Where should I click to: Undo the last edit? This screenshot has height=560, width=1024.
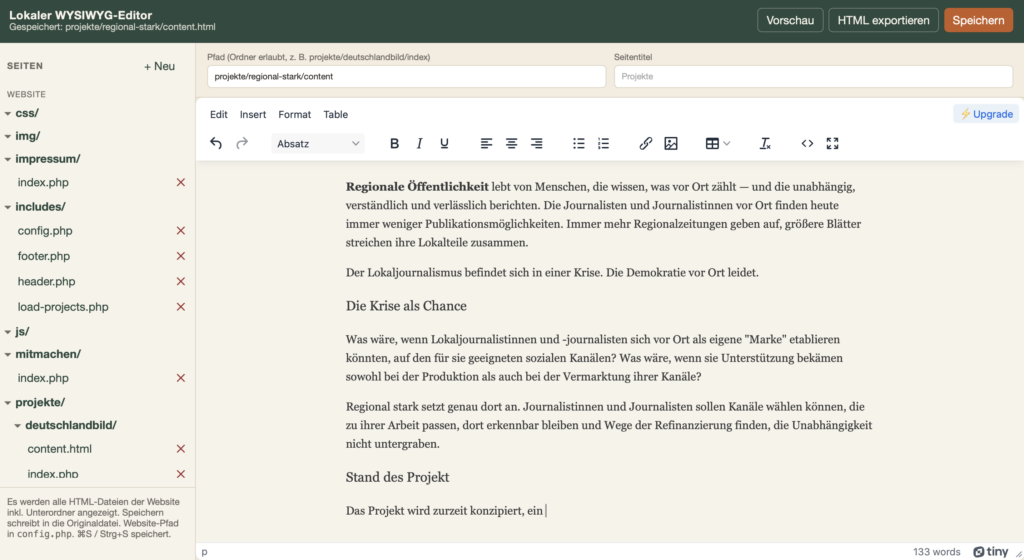click(216, 144)
